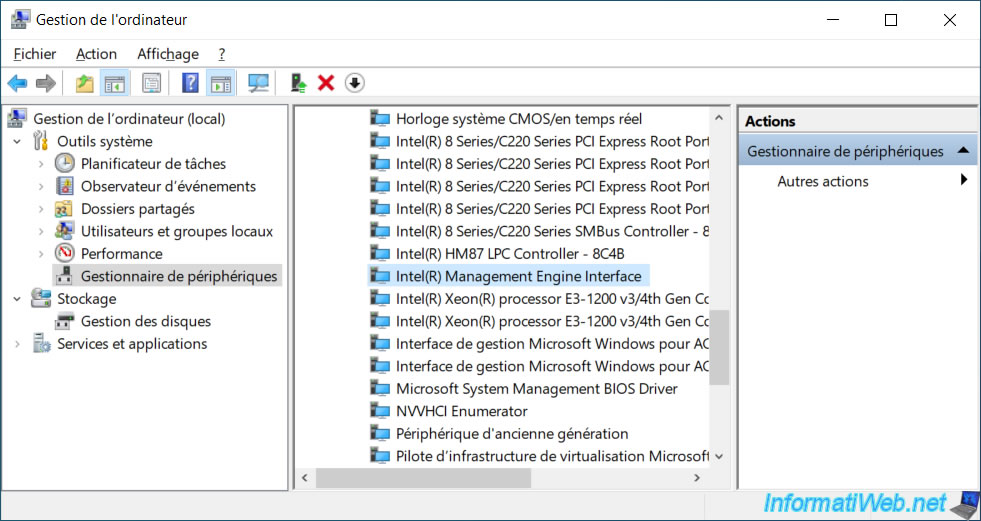The width and height of the screenshot is (981, 521).
Task: Click the horizontal scrollbar thumb
Action: (424, 478)
